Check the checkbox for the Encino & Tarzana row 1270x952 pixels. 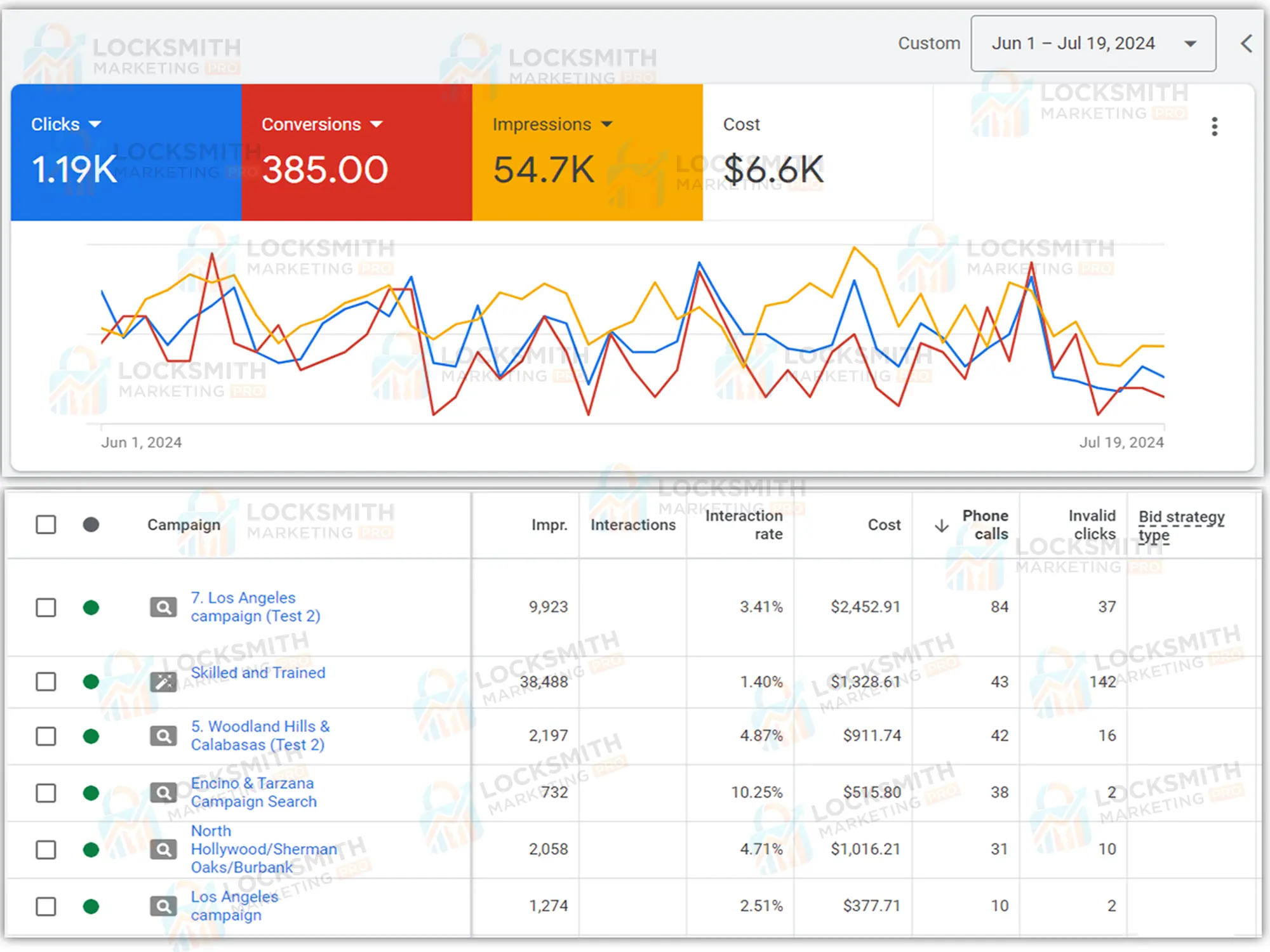click(x=45, y=792)
